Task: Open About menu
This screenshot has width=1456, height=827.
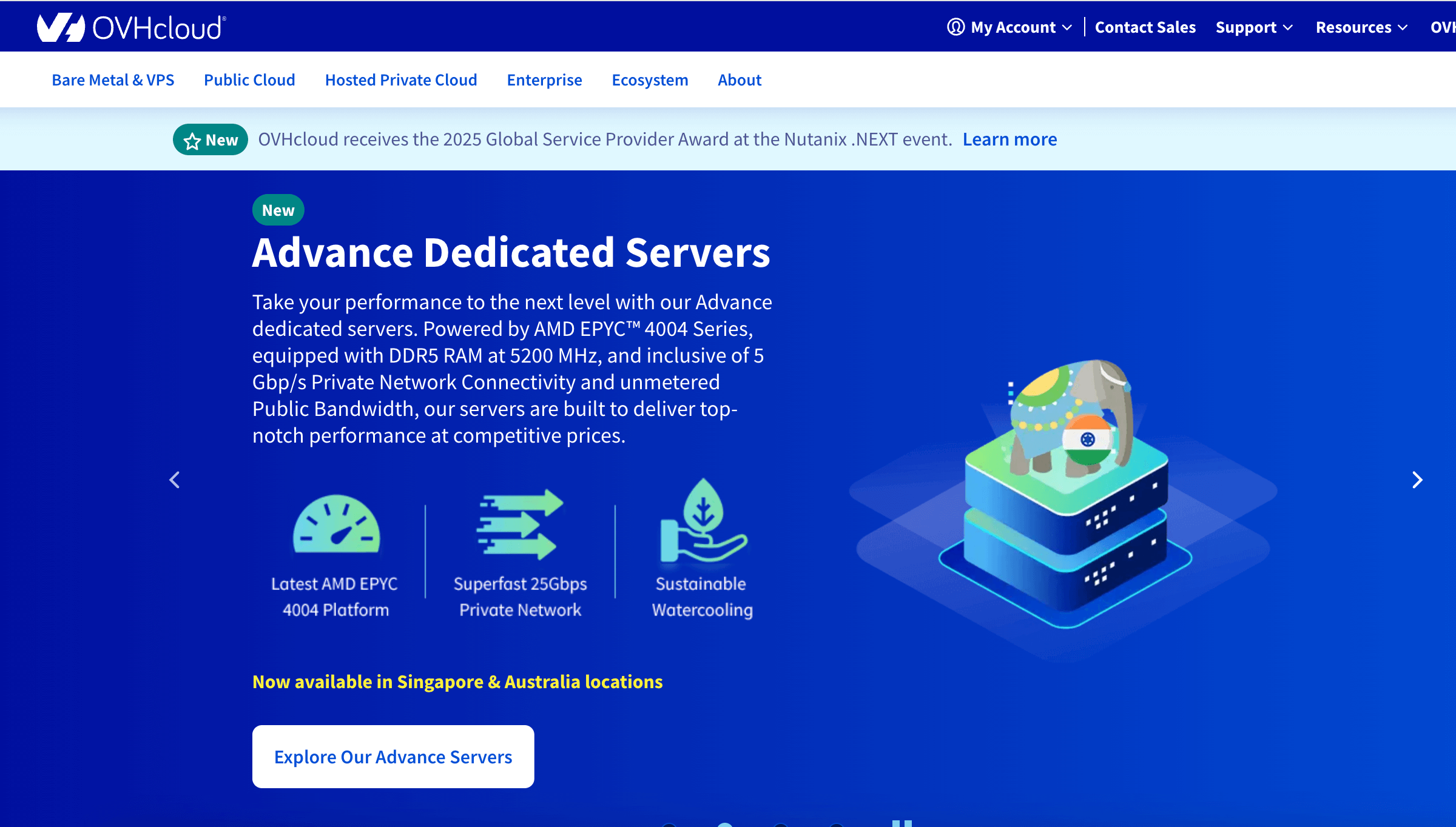Action: pyautogui.click(x=740, y=80)
